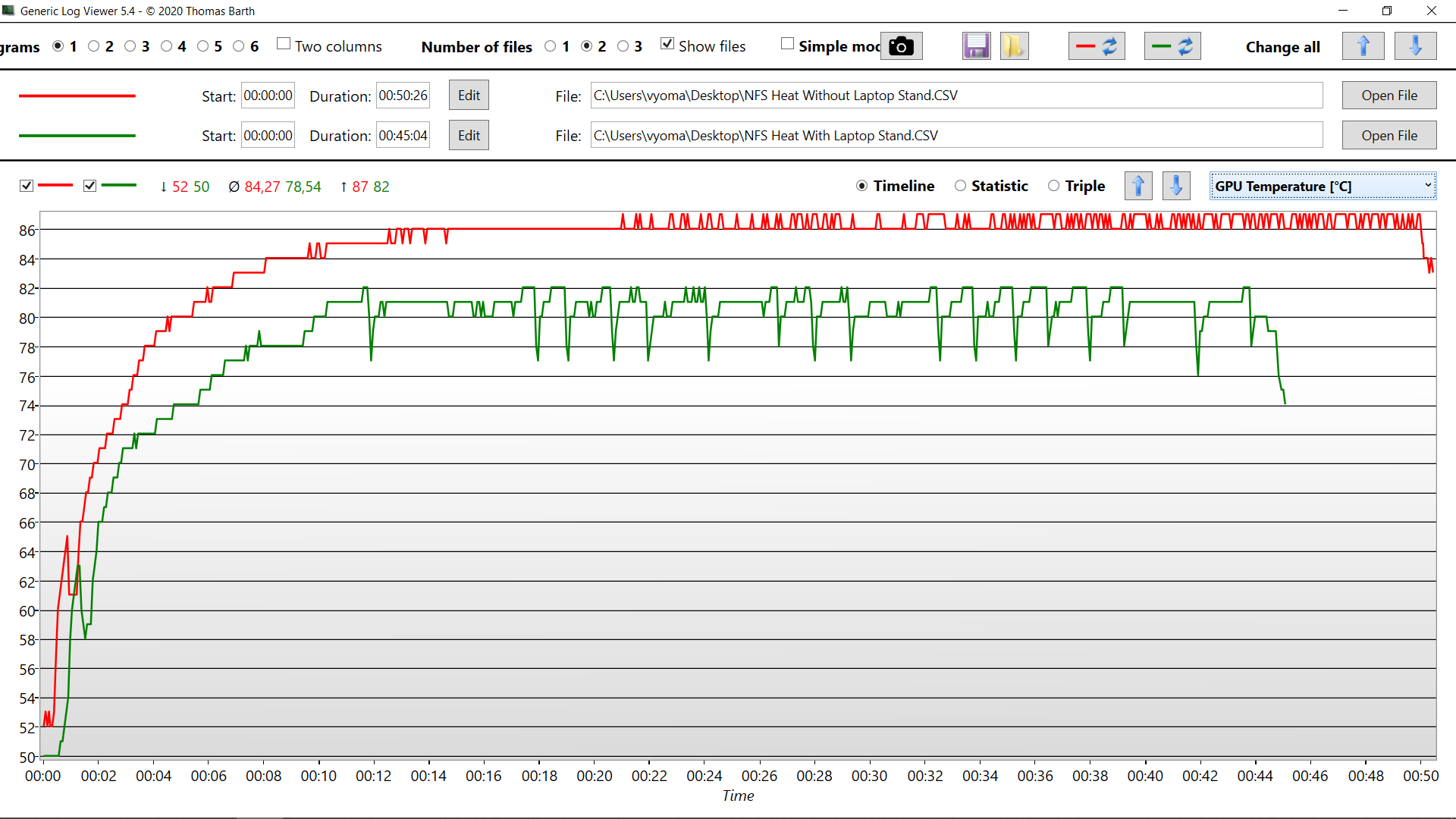
Task: Click the green maximum value 82
Action: click(381, 187)
